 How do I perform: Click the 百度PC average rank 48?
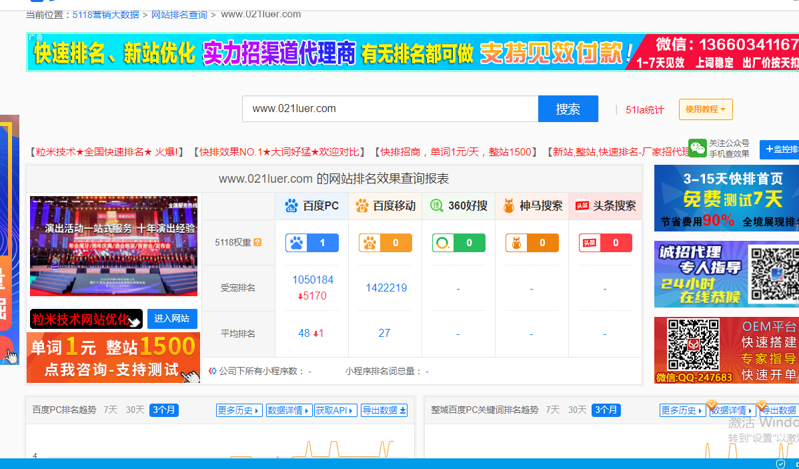pos(304,333)
